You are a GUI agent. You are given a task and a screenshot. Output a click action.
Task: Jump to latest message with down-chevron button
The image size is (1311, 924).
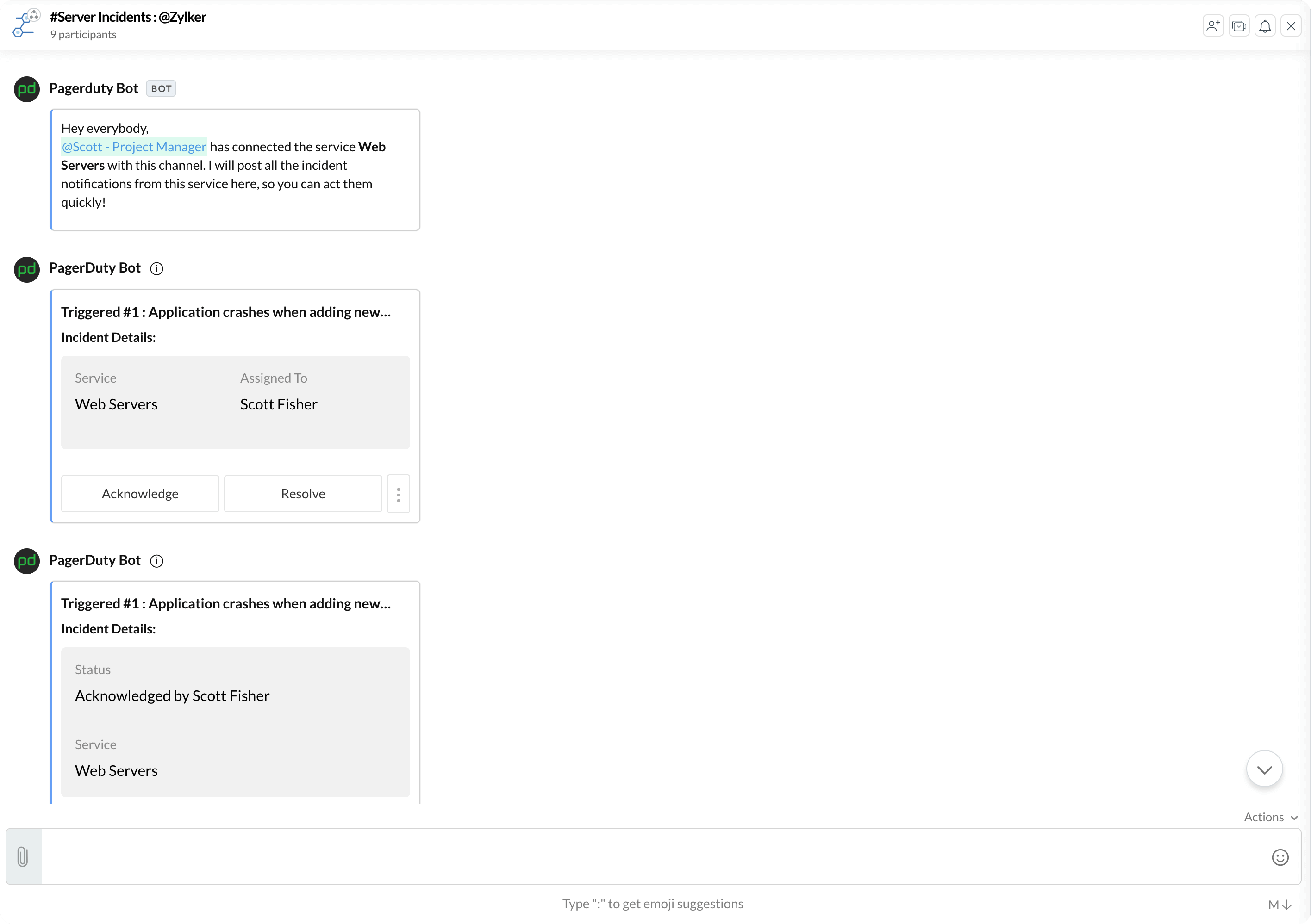[1264, 769]
